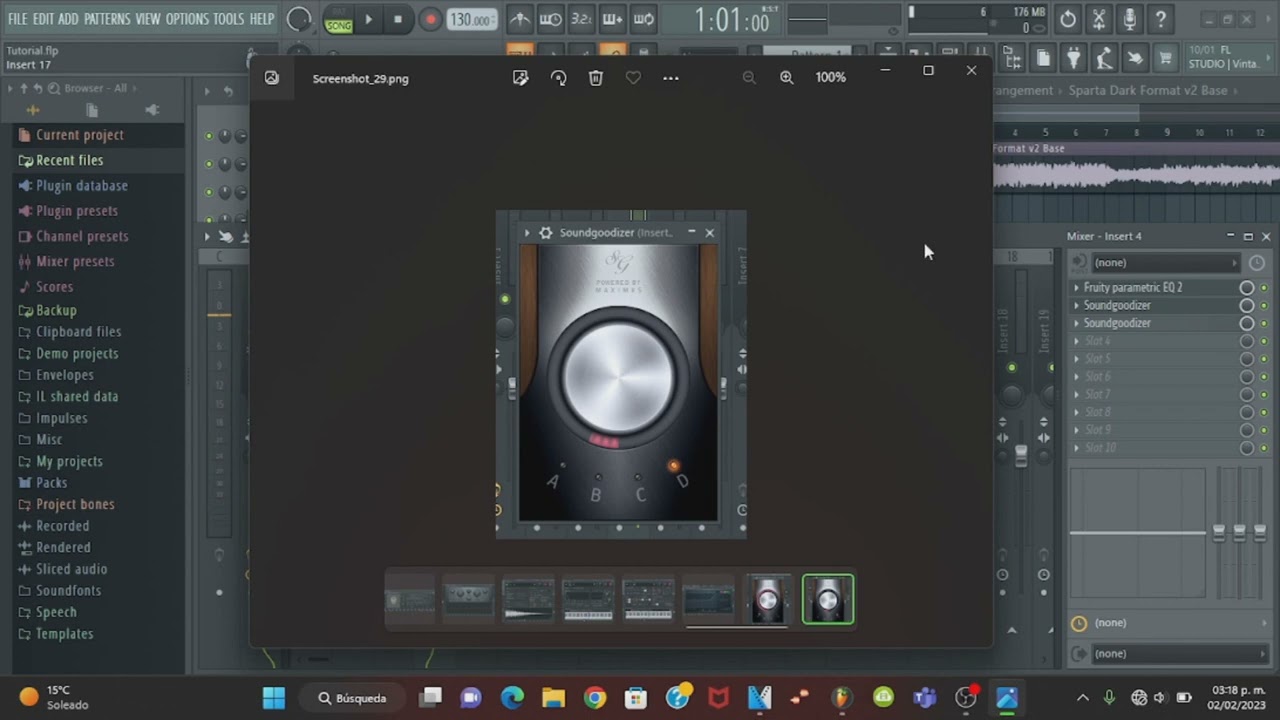This screenshot has height=720, width=1280.
Task: Open the Edit image icon in Photos
Action: [520, 78]
